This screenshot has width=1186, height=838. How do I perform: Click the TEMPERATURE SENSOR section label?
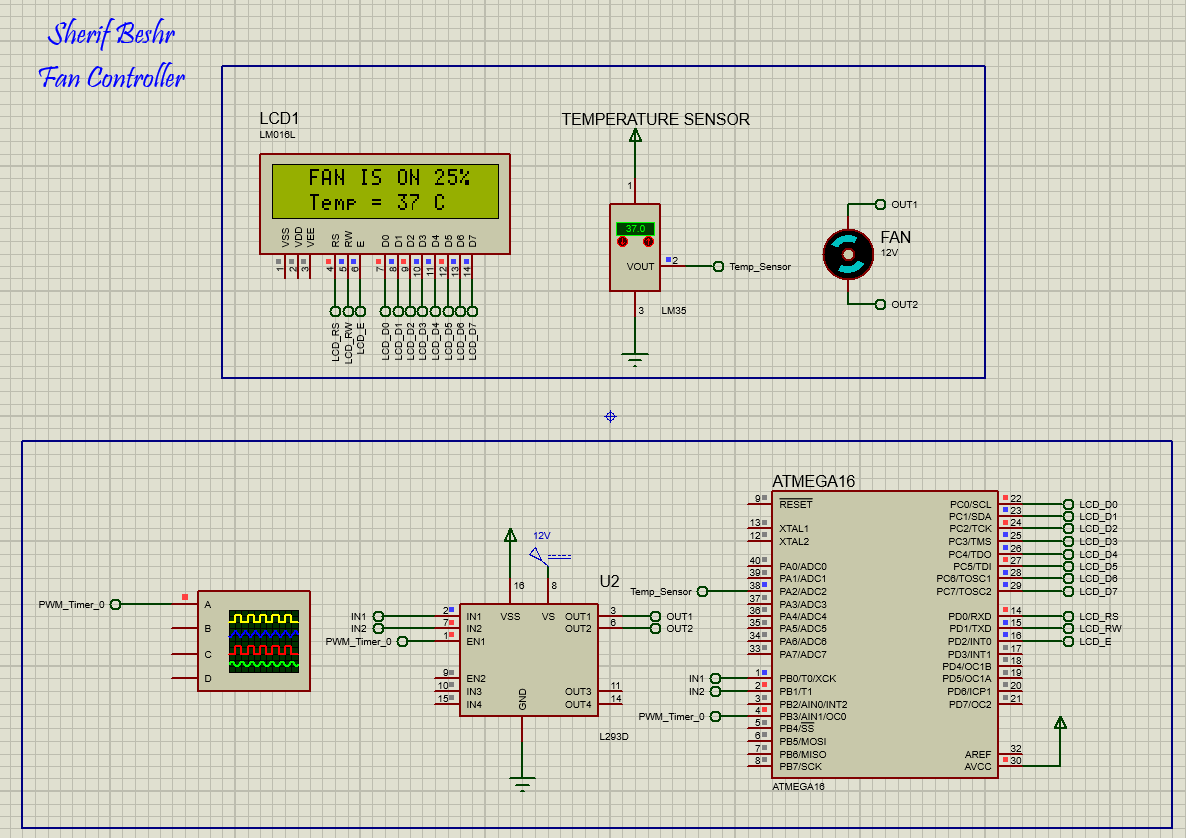pyautogui.click(x=656, y=119)
